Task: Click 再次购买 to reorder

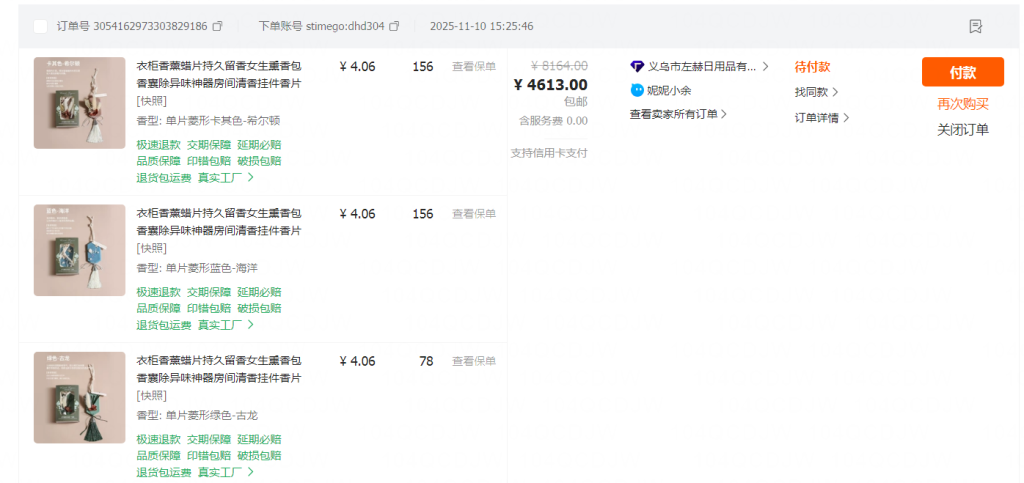Action: [962, 104]
